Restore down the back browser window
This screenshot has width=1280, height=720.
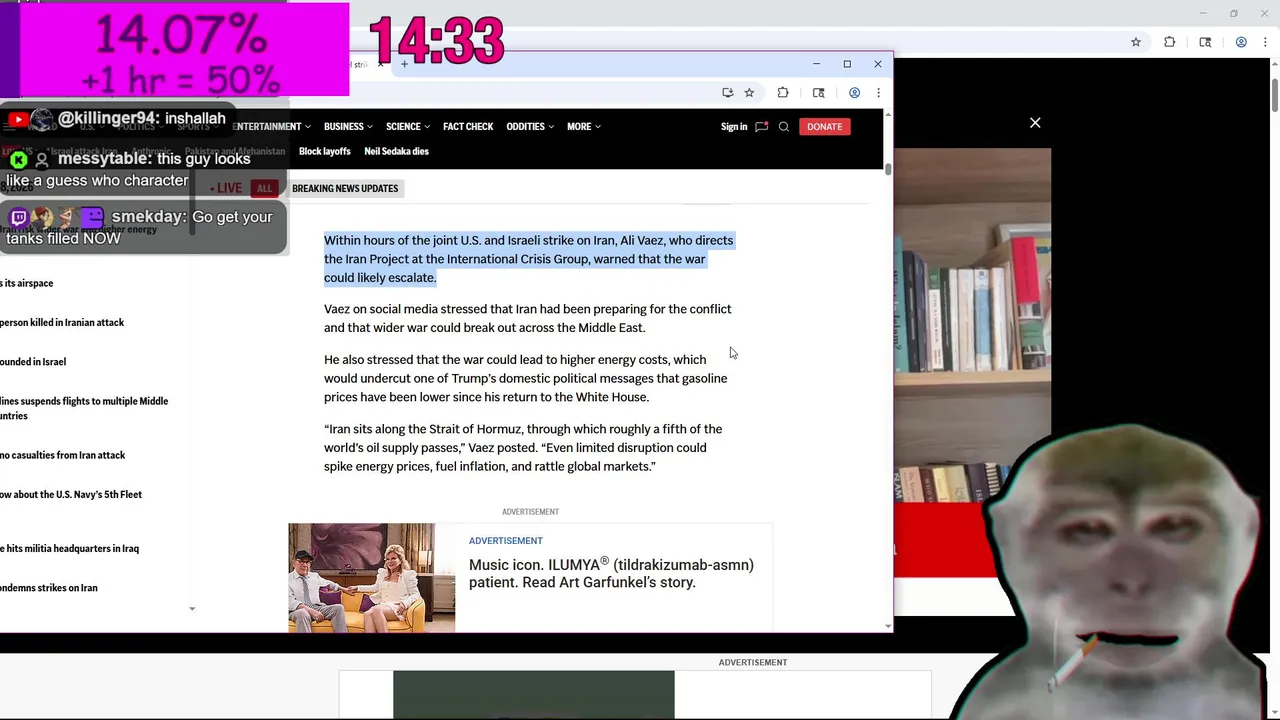point(1234,13)
